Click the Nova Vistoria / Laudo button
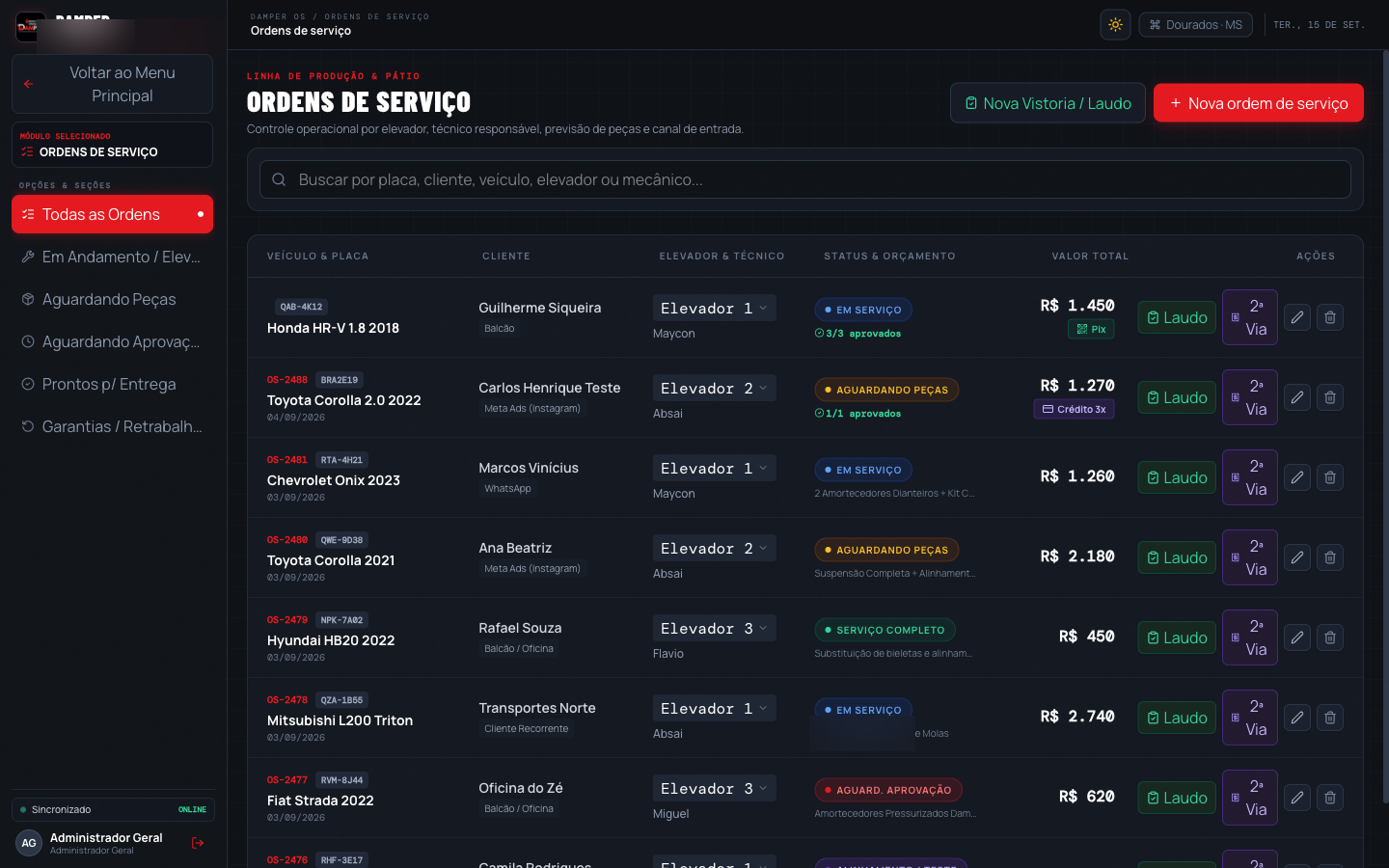 pyautogui.click(x=1048, y=103)
